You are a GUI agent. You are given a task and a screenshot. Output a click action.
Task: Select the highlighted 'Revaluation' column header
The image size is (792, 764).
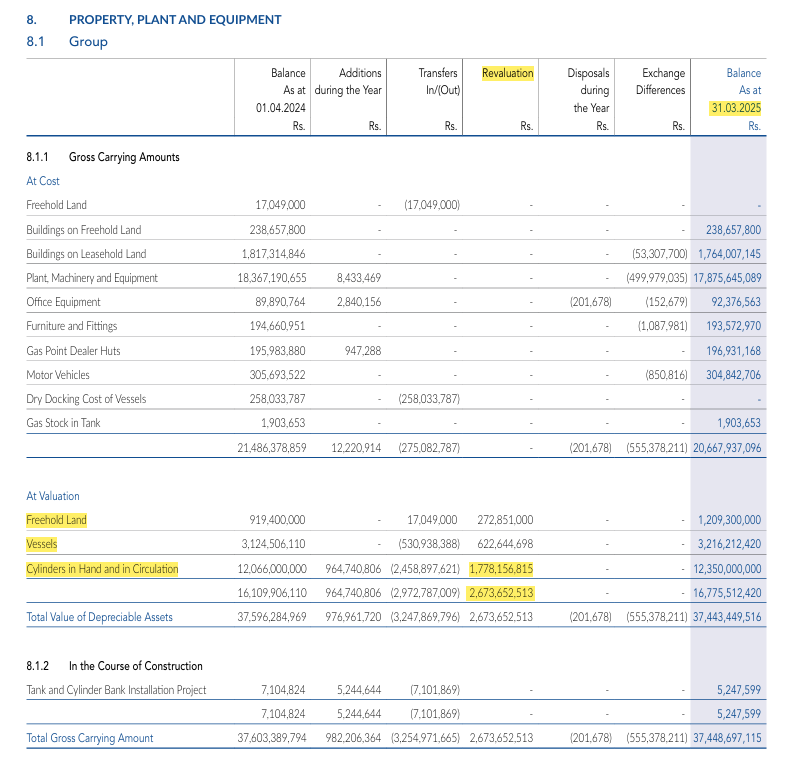508,73
